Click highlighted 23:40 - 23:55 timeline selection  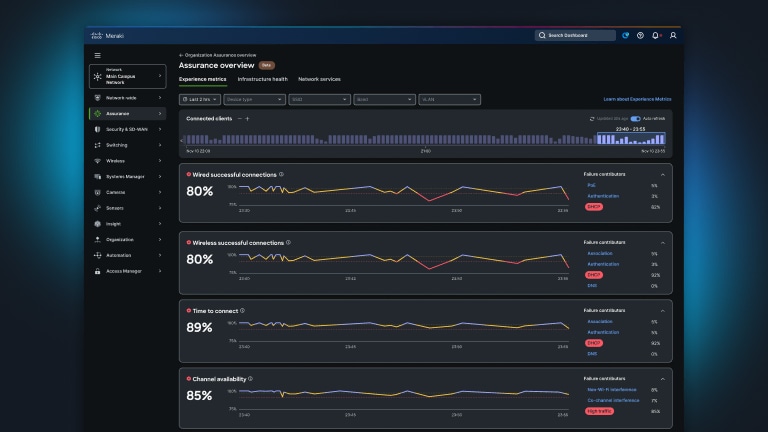click(x=631, y=139)
